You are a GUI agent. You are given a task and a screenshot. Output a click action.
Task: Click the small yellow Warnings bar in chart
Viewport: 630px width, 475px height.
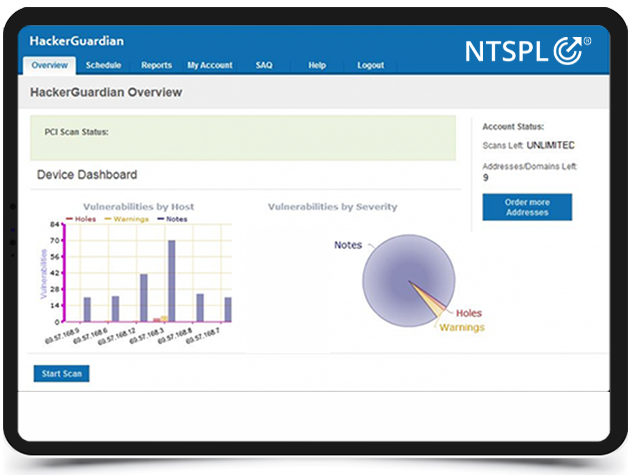pyautogui.click(x=164, y=319)
